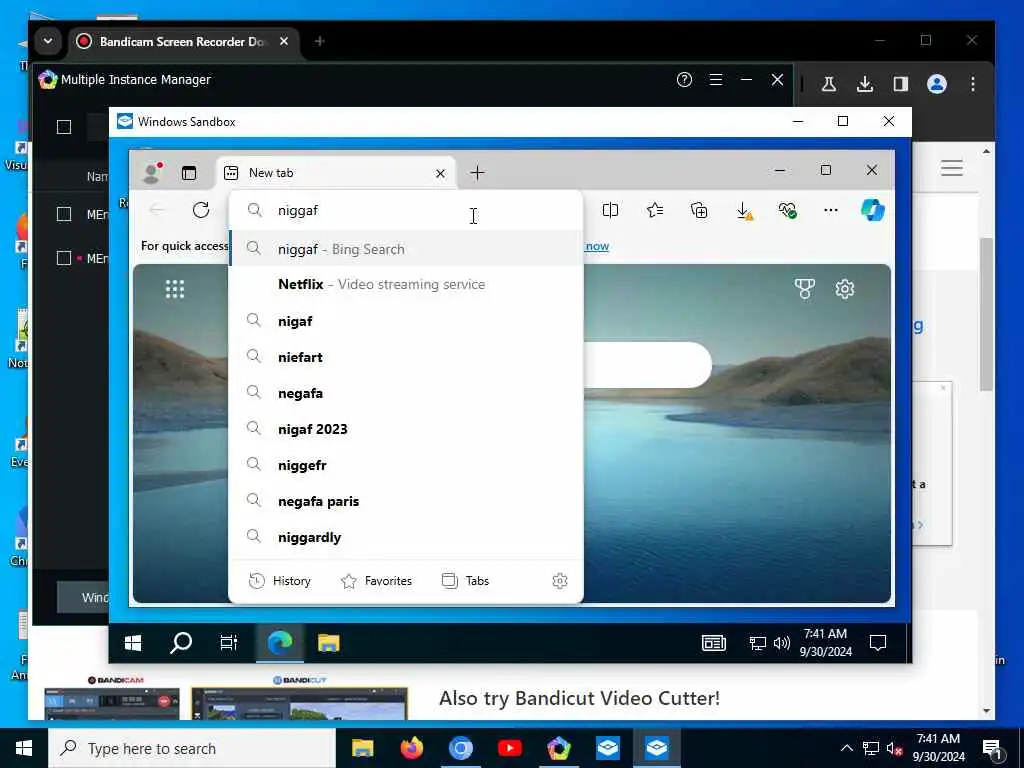Image resolution: width=1024 pixels, height=768 pixels.
Task: Open Copilot sidebar icon in Edge
Action: [872, 210]
